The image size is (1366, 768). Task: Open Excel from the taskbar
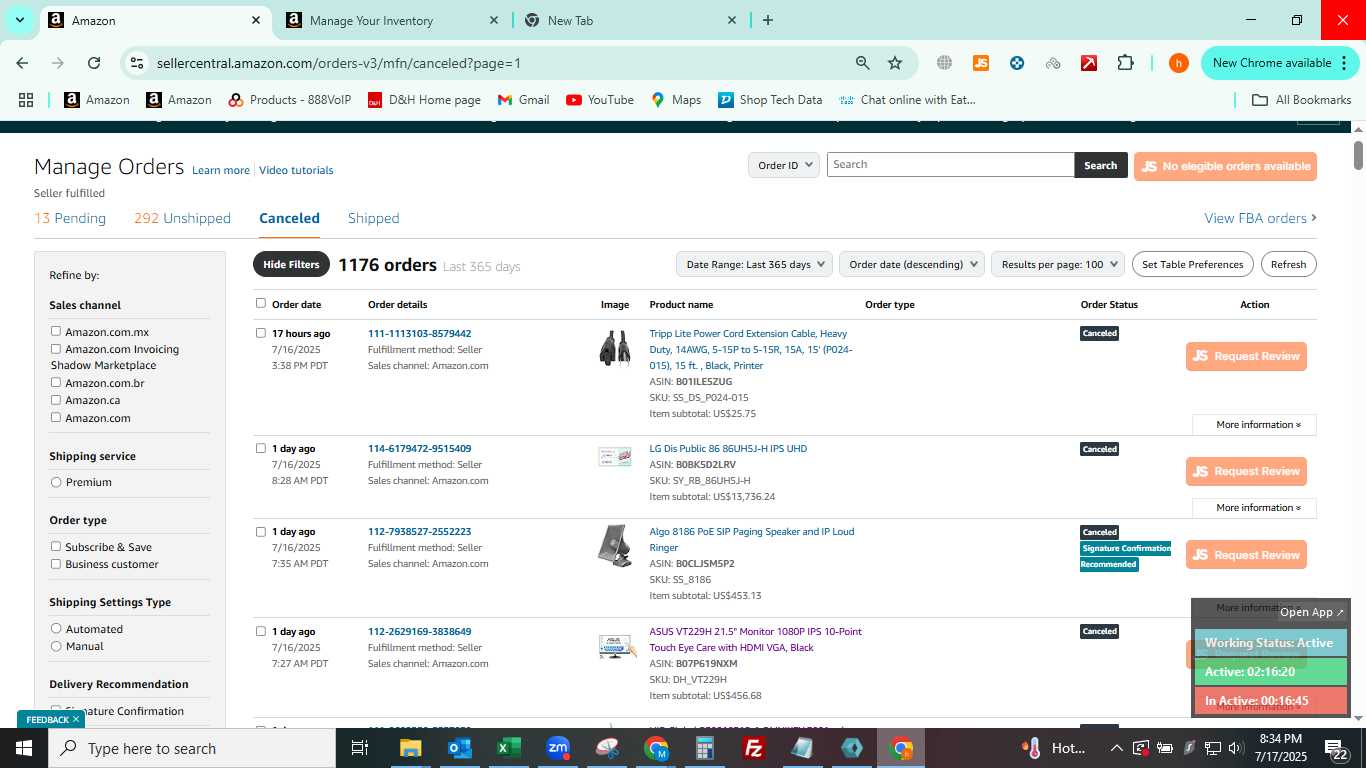pos(509,748)
